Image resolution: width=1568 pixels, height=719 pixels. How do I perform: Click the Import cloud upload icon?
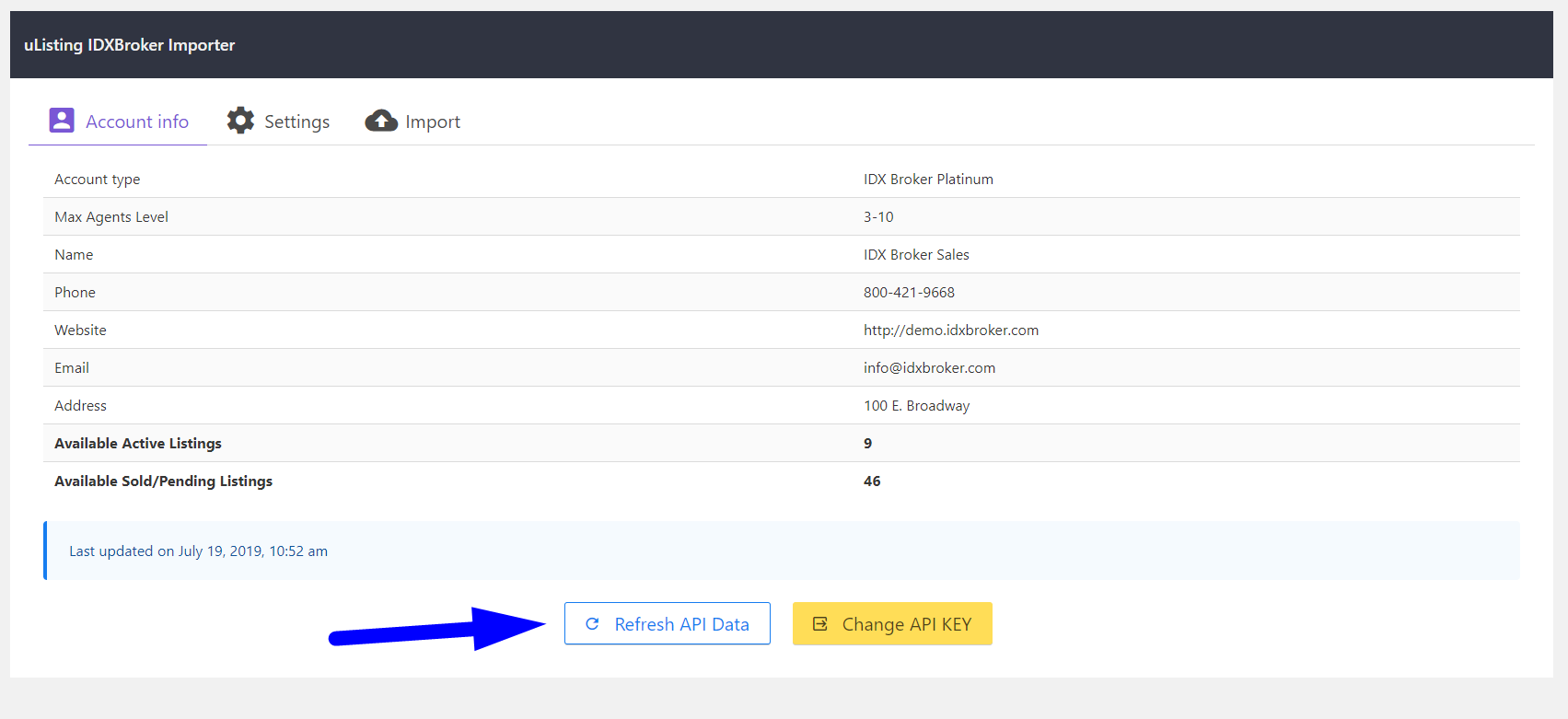point(381,121)
